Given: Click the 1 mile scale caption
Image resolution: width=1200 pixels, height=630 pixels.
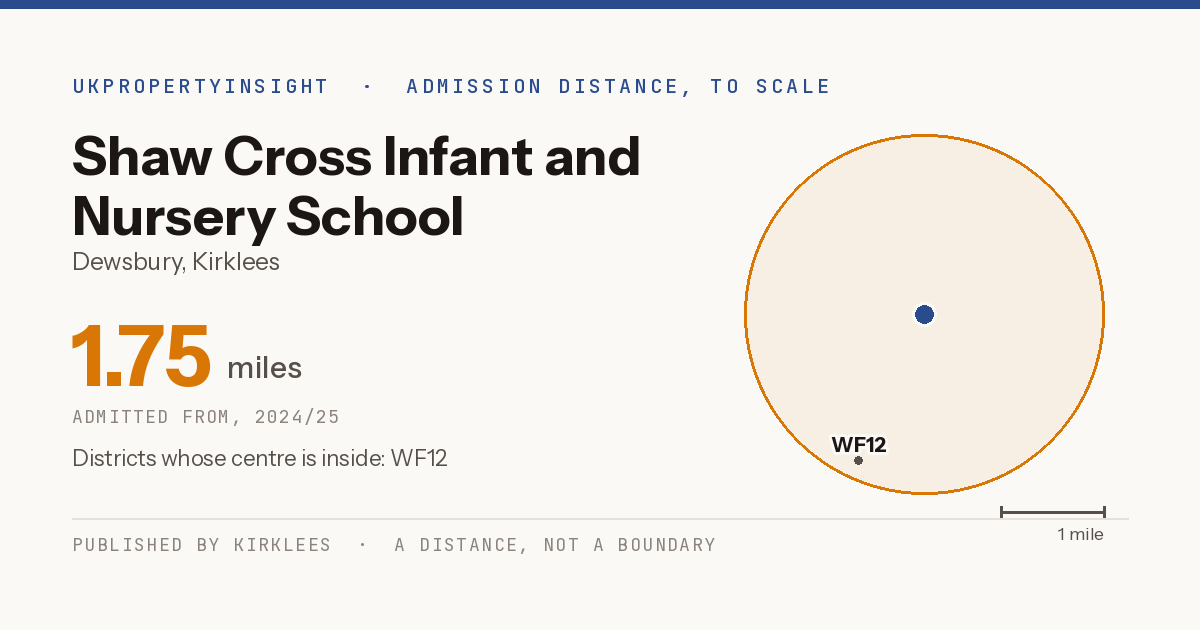Looking at the screenshot, I should pos(1081,534).
